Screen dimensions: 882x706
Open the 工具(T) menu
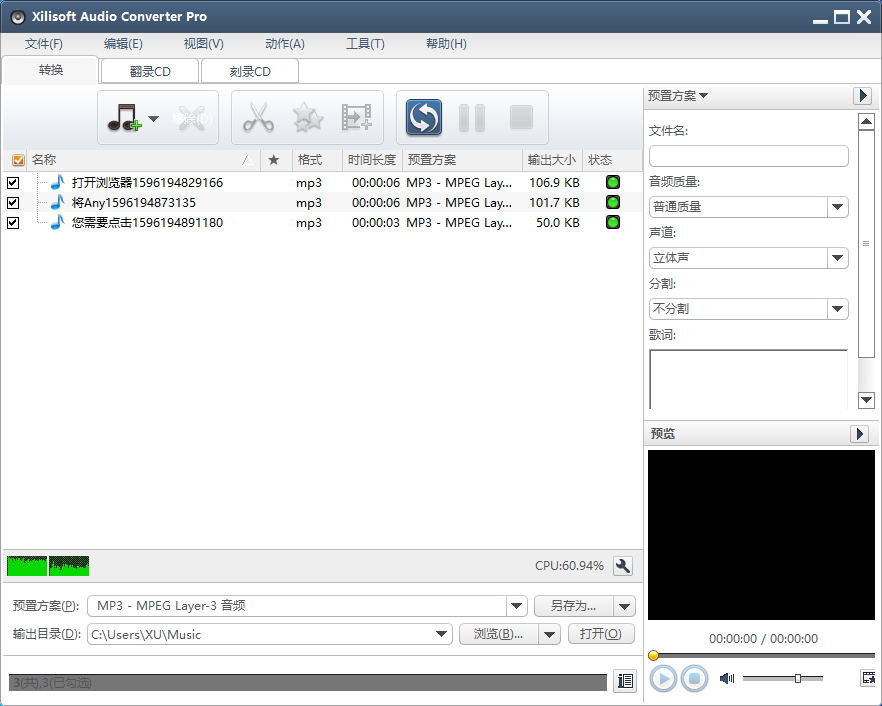point(365,44)
